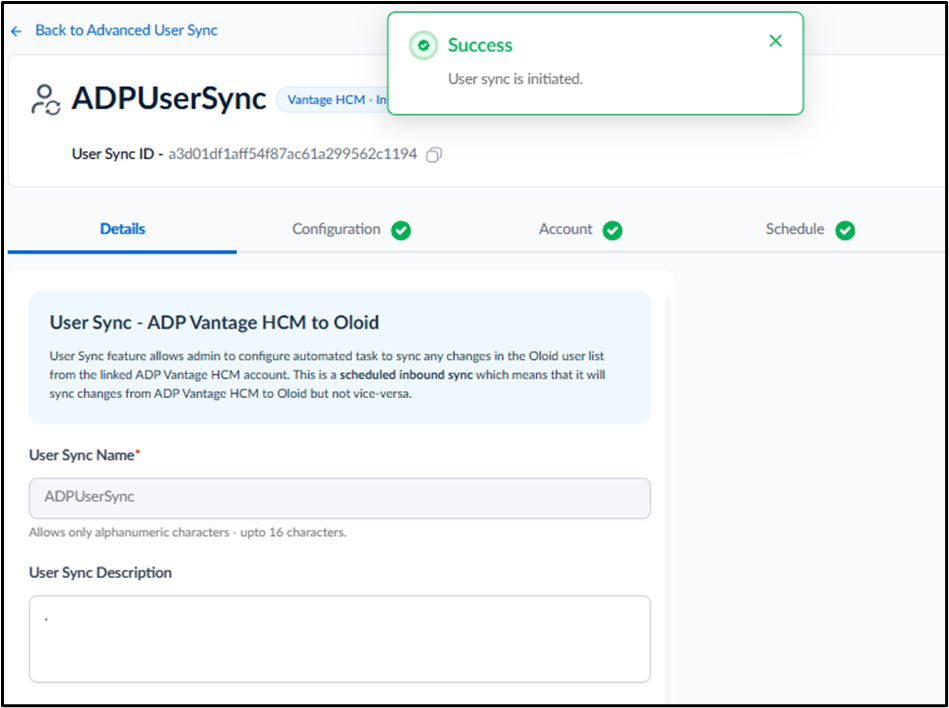This screenshot has width=949, height=708.
Task: Select the Details tab
Action: click(122, 229)
